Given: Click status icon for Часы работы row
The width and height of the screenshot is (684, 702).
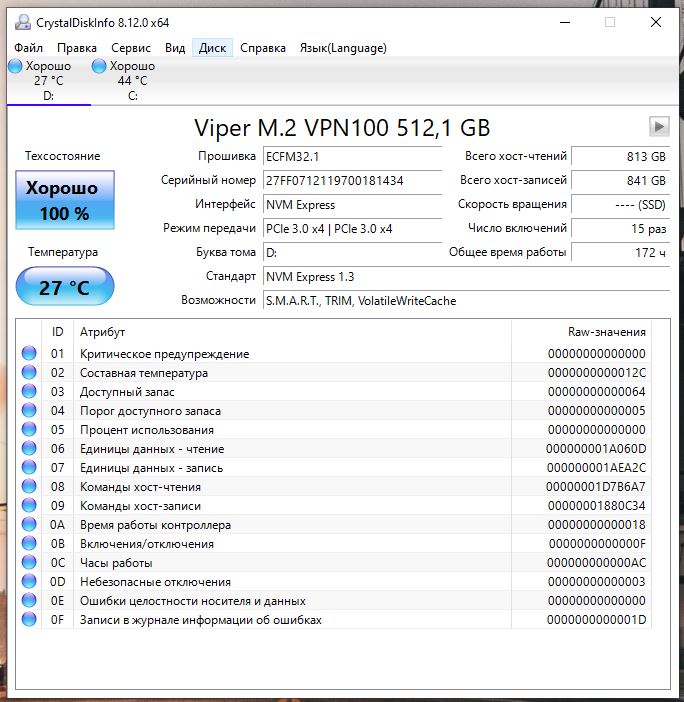Looking at the screenshot, I should pyautogui.click(x=29, y=562).
